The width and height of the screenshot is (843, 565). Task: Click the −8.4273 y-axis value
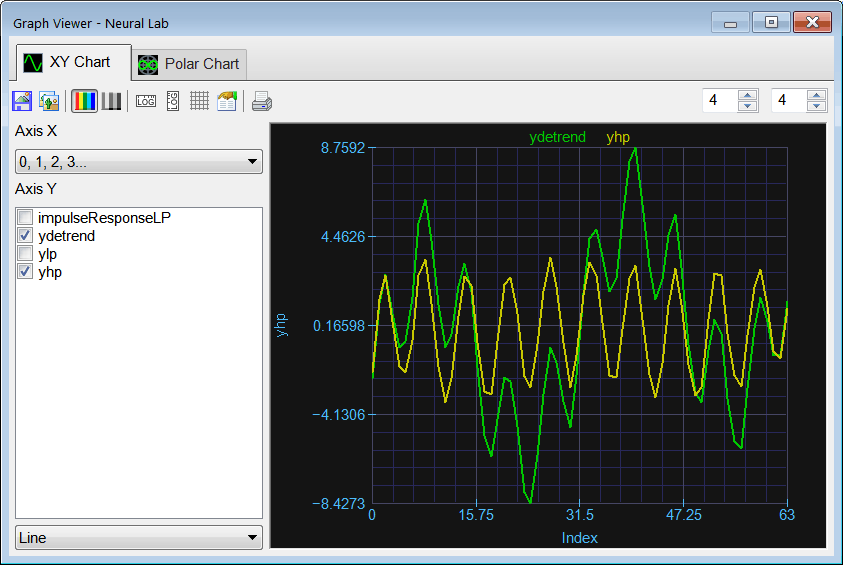point(339,504)
